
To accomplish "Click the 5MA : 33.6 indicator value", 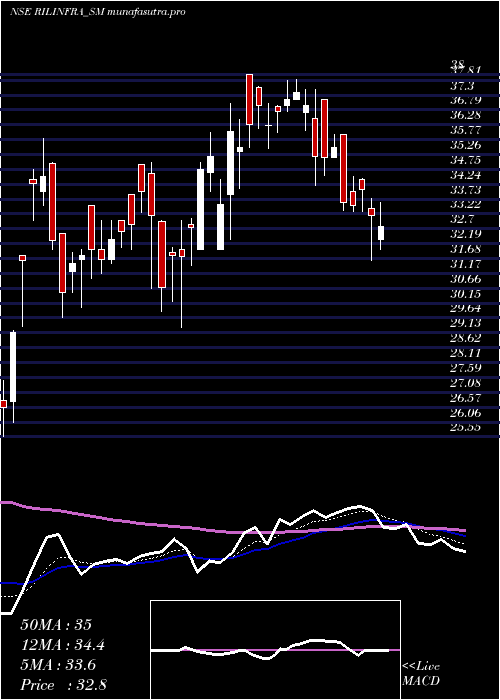I will tap(60, 665).
